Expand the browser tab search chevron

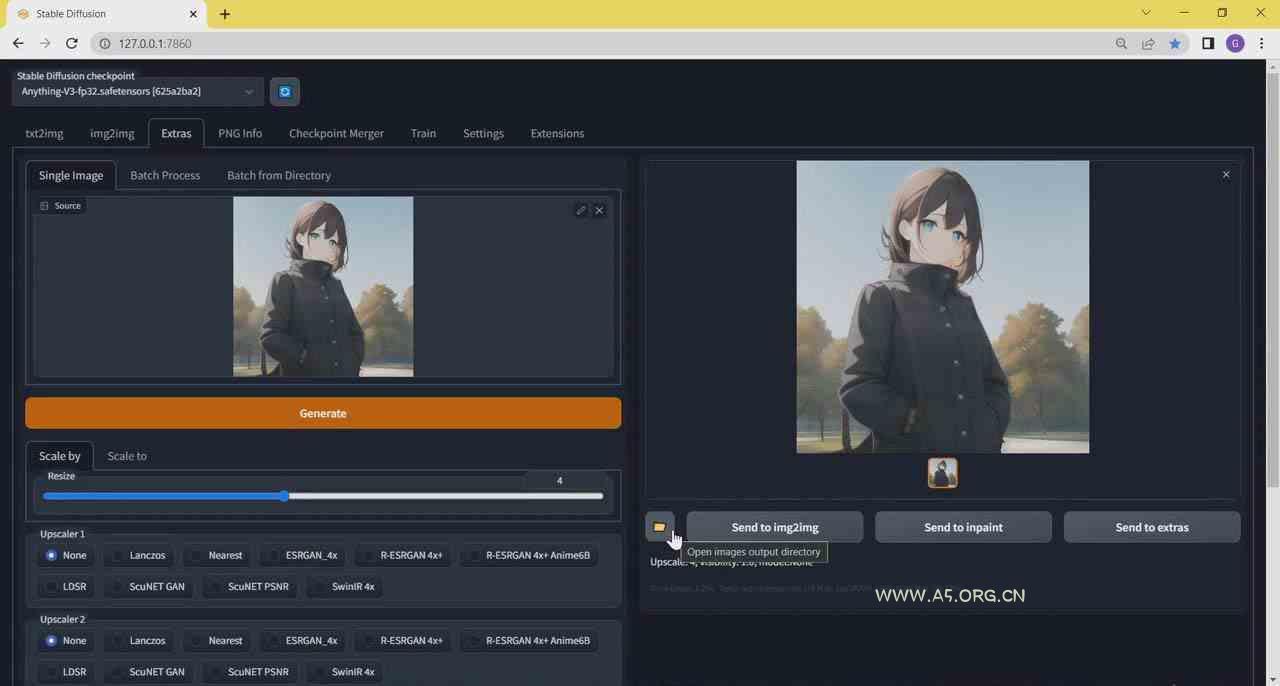point(1145,13)
